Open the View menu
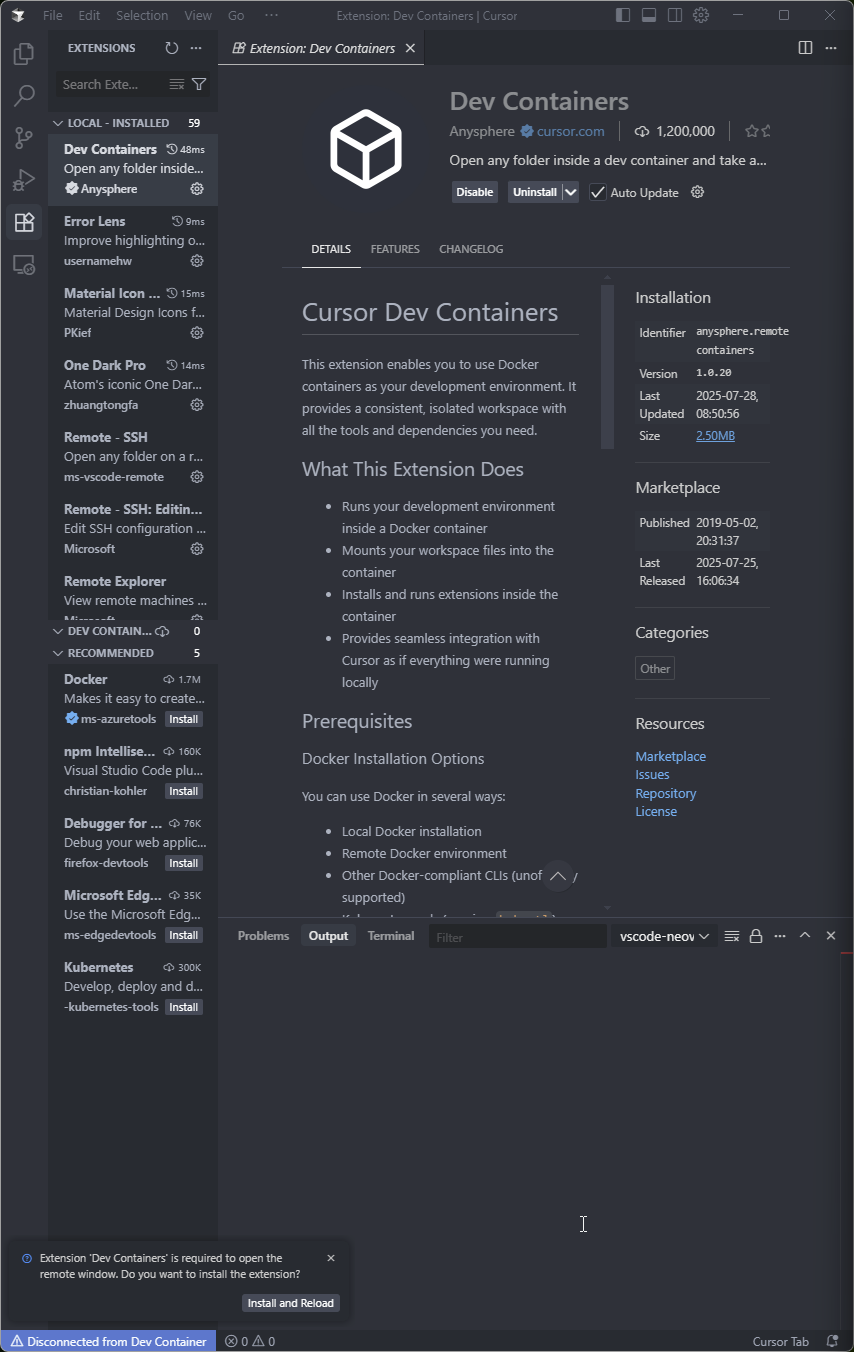Image resolution: width=854 pixels, height=1352 pixels. pos(198,15)
